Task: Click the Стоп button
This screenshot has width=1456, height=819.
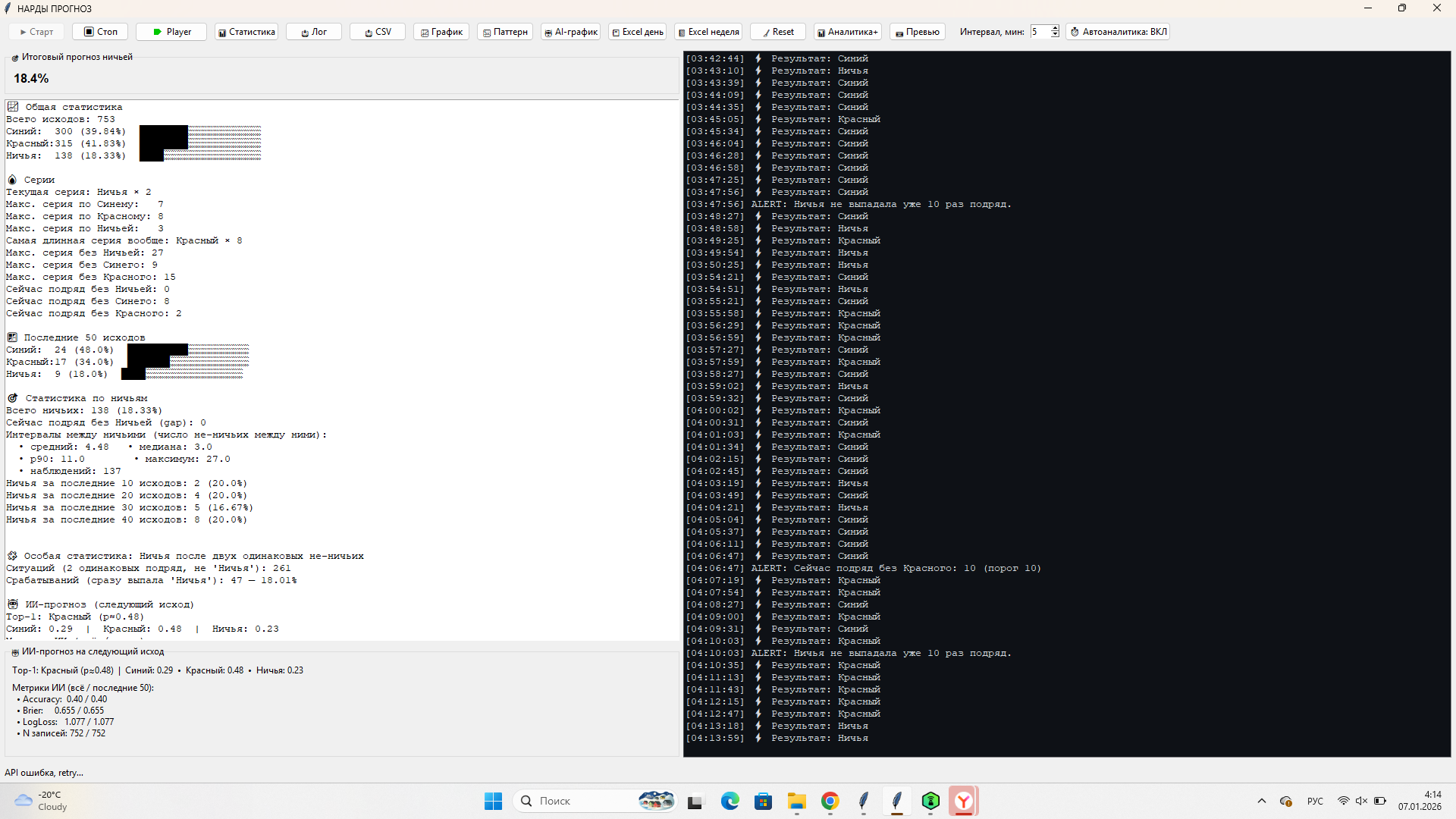Action: pos(100,32)
